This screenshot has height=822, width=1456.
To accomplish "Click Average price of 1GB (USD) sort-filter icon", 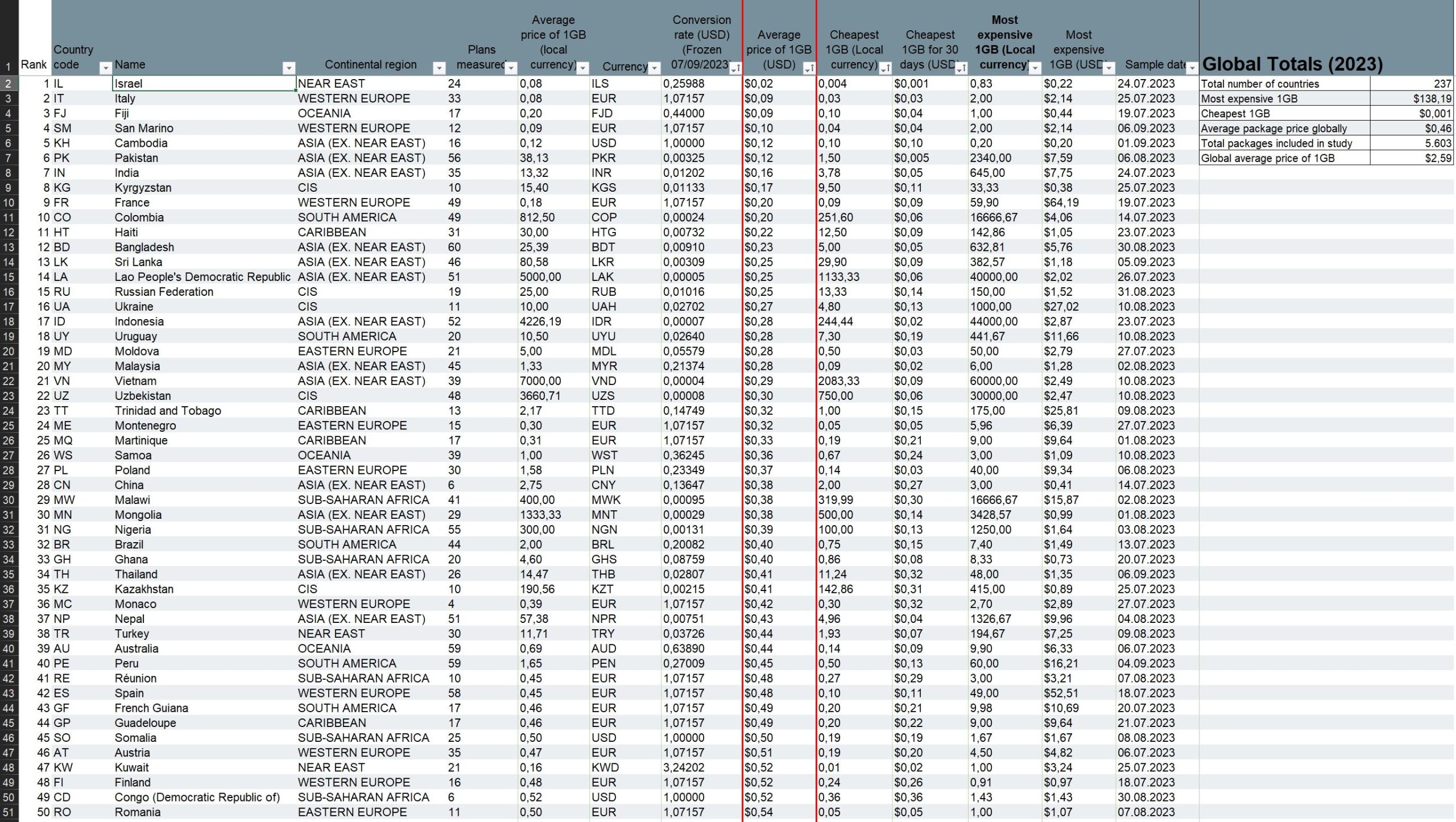I will click(809, 68).
